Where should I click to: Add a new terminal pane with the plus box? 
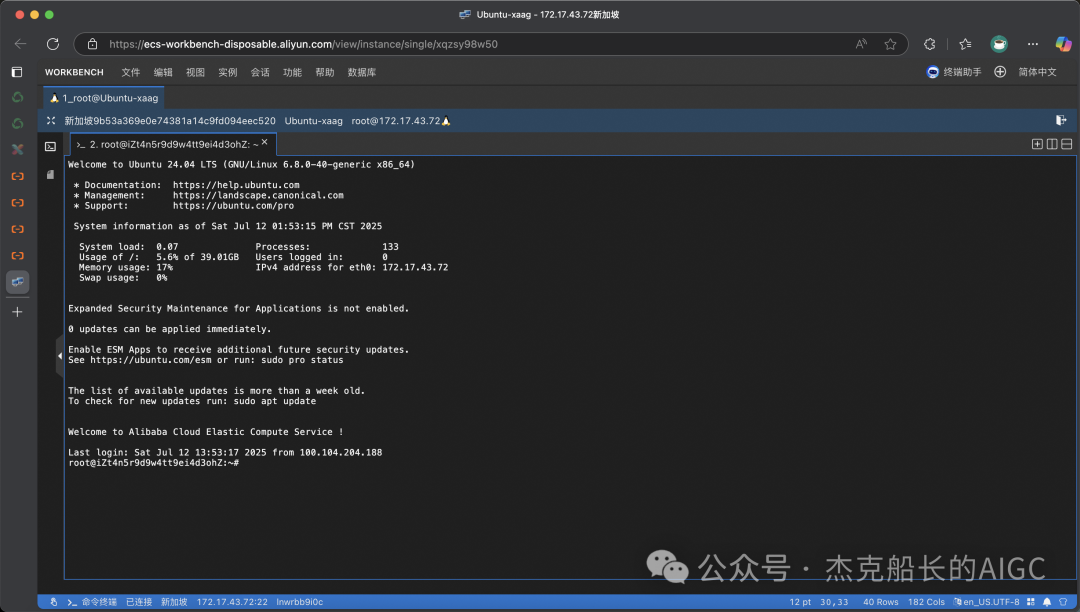coord(1037,144)
